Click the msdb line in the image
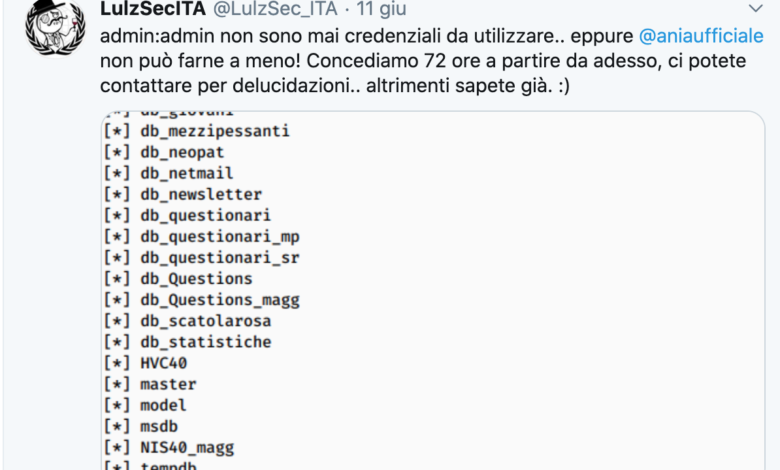Image resolution: width=780 pixels, height=470 pixels. 140,426
